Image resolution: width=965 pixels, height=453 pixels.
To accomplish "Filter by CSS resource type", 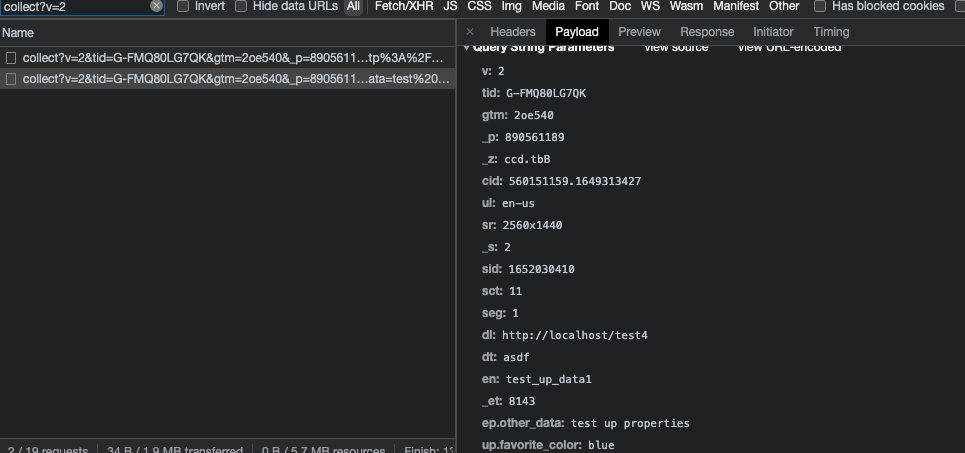I will pyautogui.click(x=479, y=6).
